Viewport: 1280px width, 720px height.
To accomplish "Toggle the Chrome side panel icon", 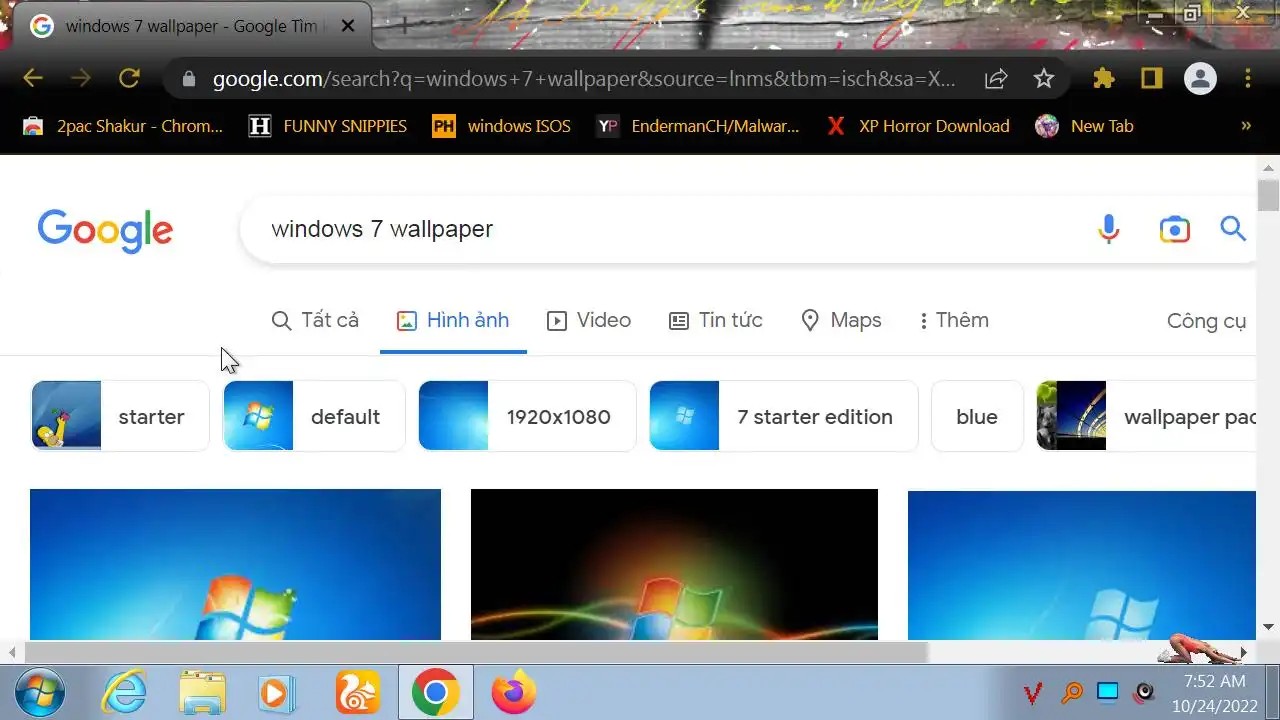I will (x=1152, y=78).
